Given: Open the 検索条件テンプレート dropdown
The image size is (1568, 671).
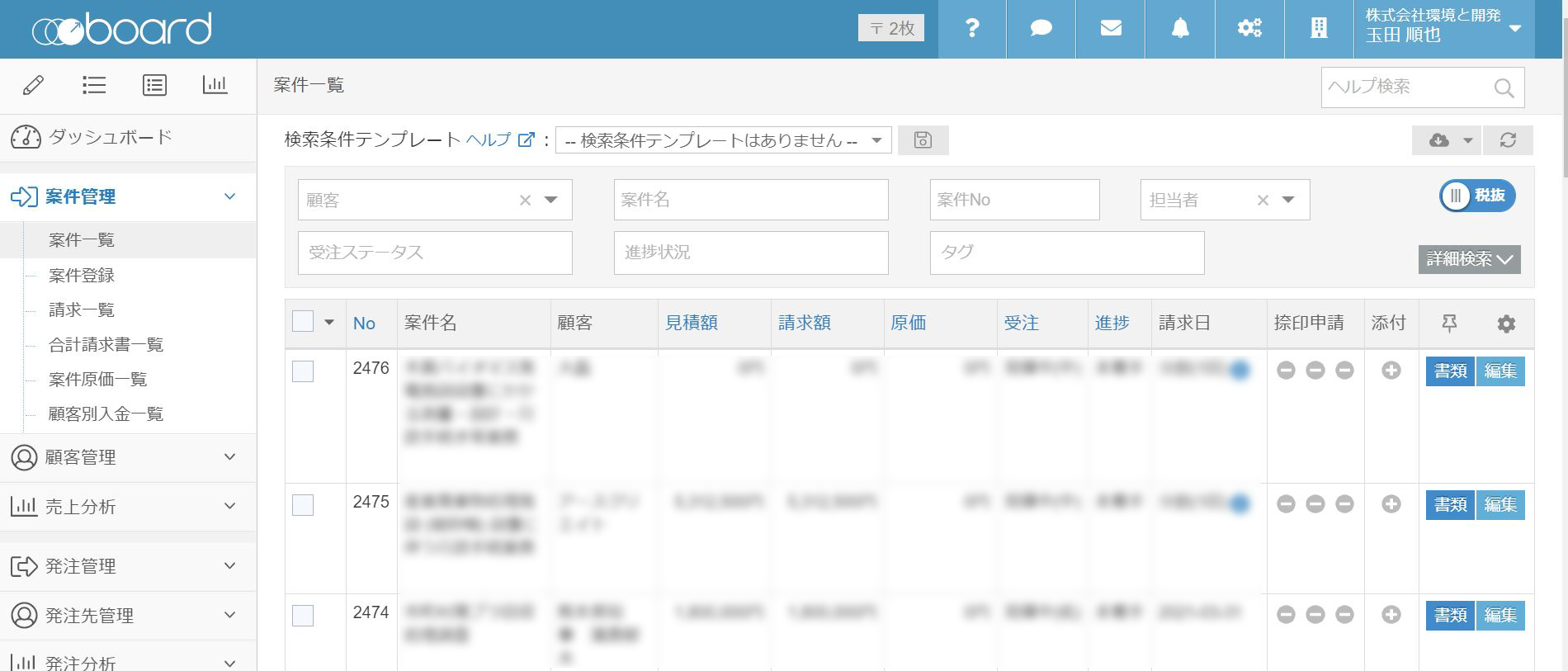Looking at the screenshot, I should tap(723, 140).
